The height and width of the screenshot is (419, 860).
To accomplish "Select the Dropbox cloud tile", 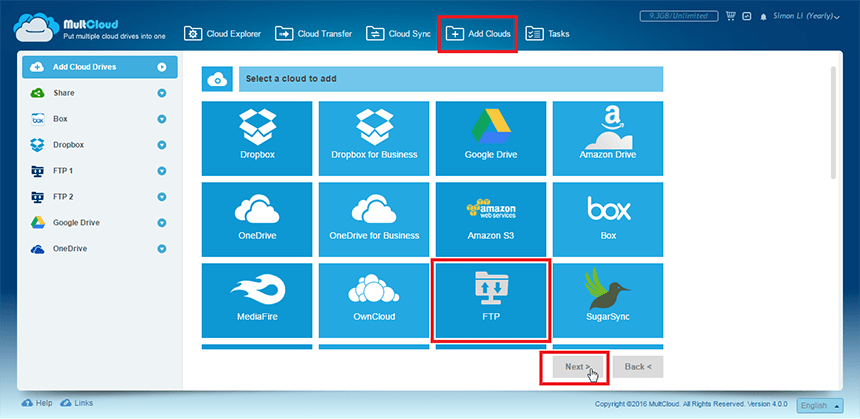I will [x=257, y=138].
